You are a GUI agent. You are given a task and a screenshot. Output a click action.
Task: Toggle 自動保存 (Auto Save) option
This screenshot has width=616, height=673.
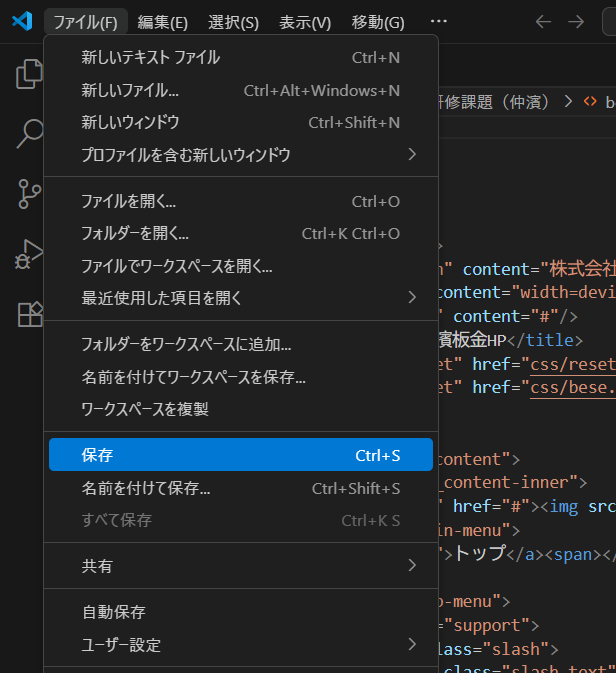(x=113, y=611)
